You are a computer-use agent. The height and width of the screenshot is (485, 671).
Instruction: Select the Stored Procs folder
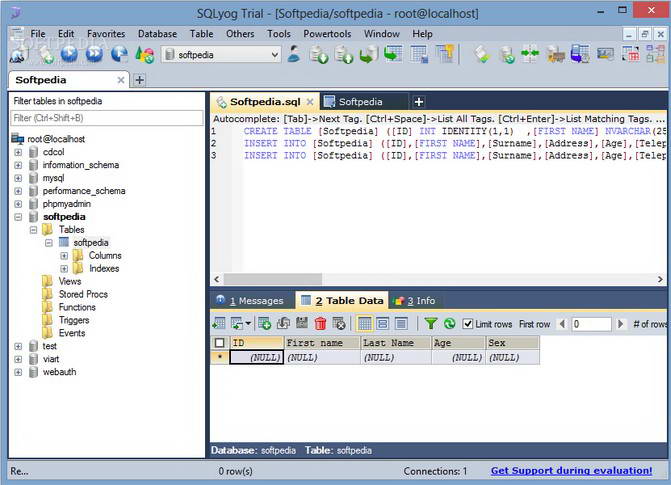(x=82, y=295)
